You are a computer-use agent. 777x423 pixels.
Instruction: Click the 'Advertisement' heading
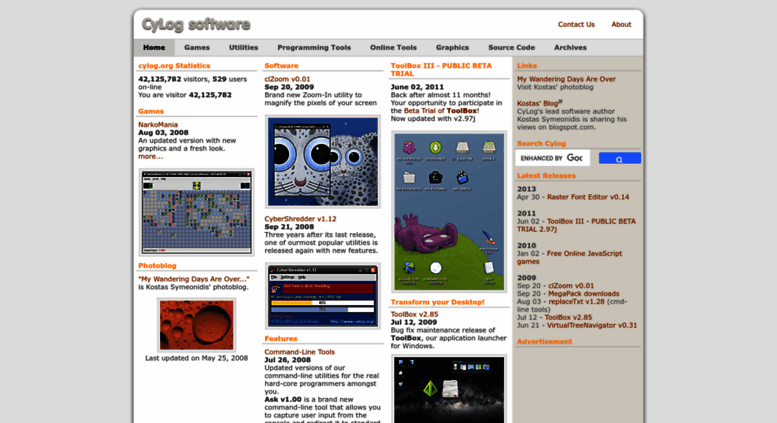545,342
